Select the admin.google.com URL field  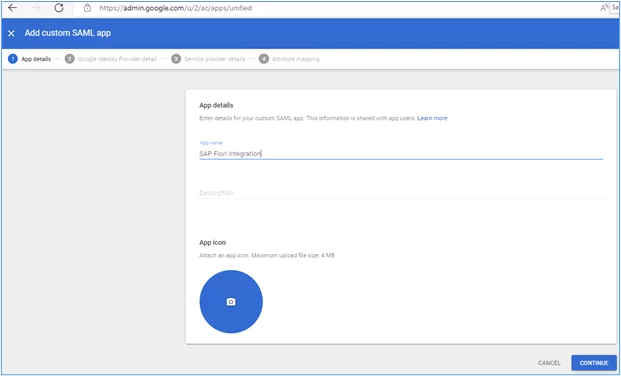pos(175,8)
